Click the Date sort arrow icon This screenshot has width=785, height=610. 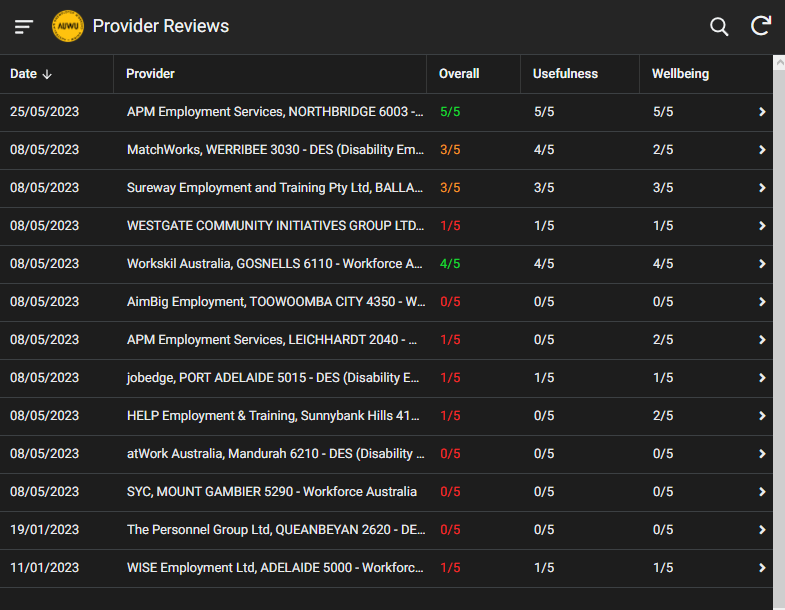(47, 74)
